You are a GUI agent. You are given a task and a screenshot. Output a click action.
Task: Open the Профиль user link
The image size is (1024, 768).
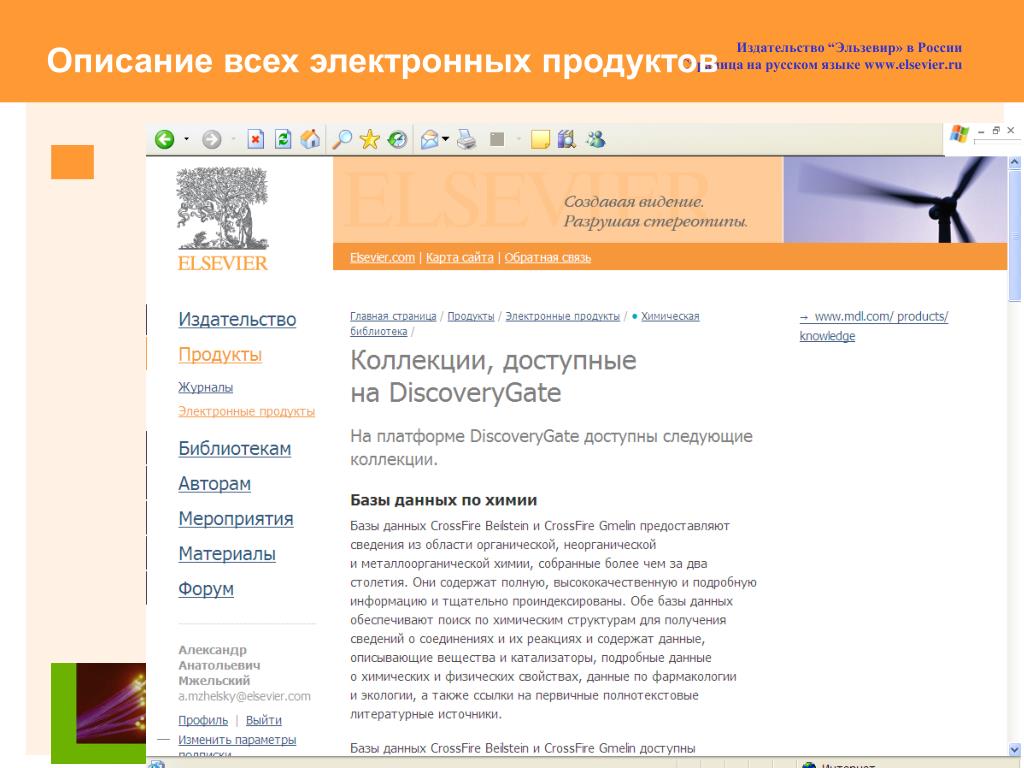pos(203,720)
